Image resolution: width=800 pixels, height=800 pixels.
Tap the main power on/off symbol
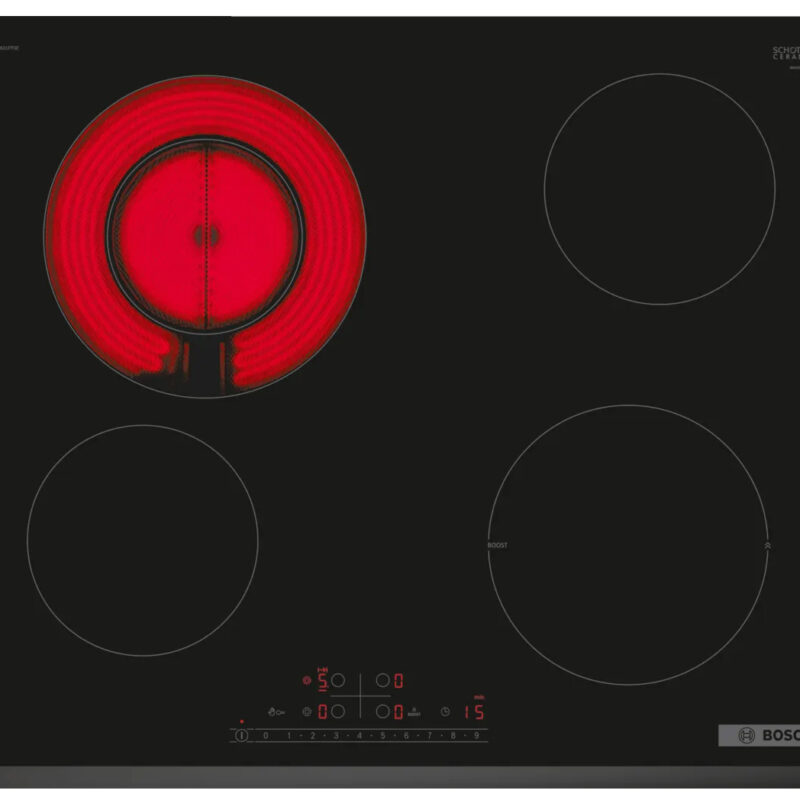coord(241,735)
